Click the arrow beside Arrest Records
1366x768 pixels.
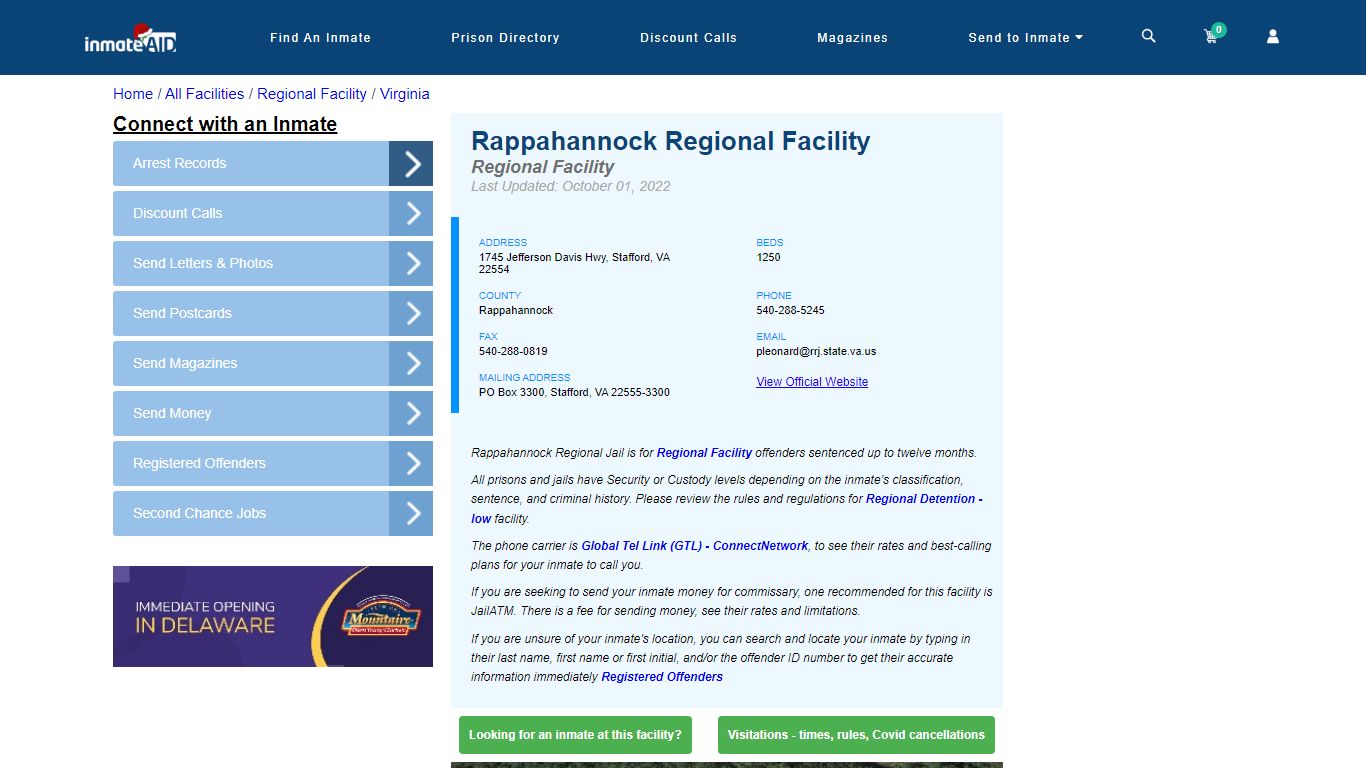point(411,163)
